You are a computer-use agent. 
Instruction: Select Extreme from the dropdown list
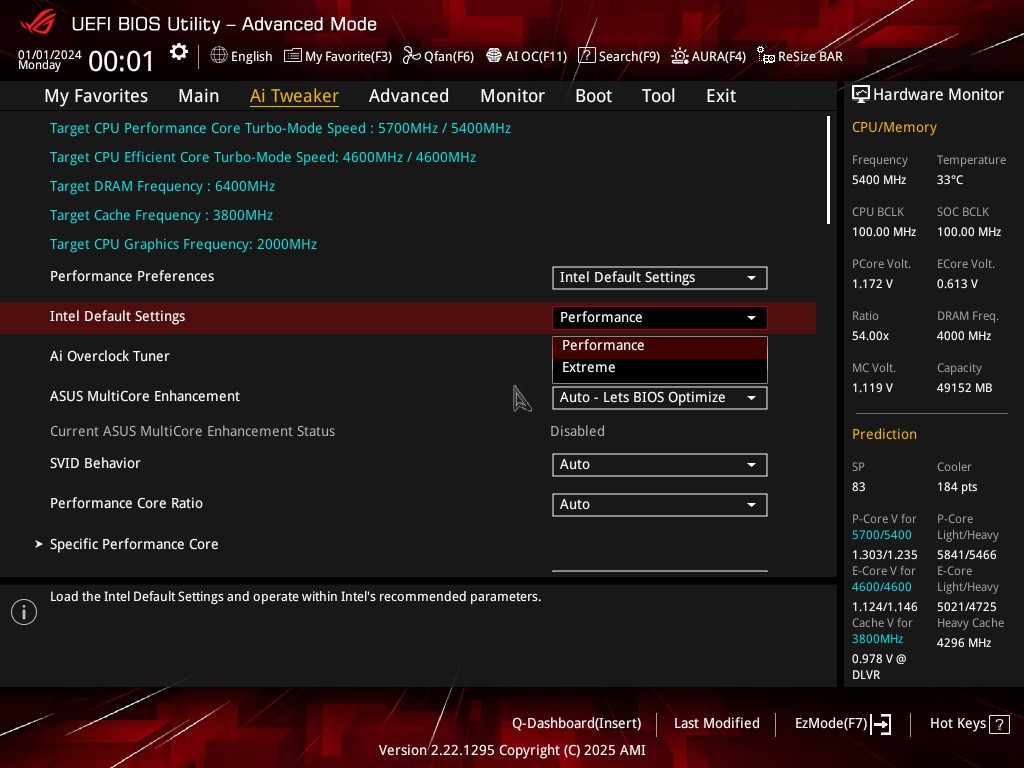coord(589,368)
